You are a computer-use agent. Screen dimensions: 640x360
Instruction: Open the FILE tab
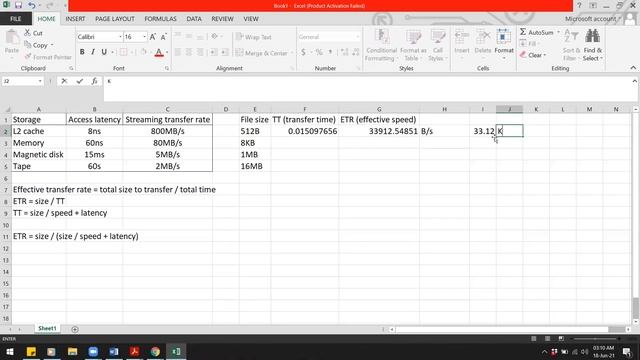[16, 19]
